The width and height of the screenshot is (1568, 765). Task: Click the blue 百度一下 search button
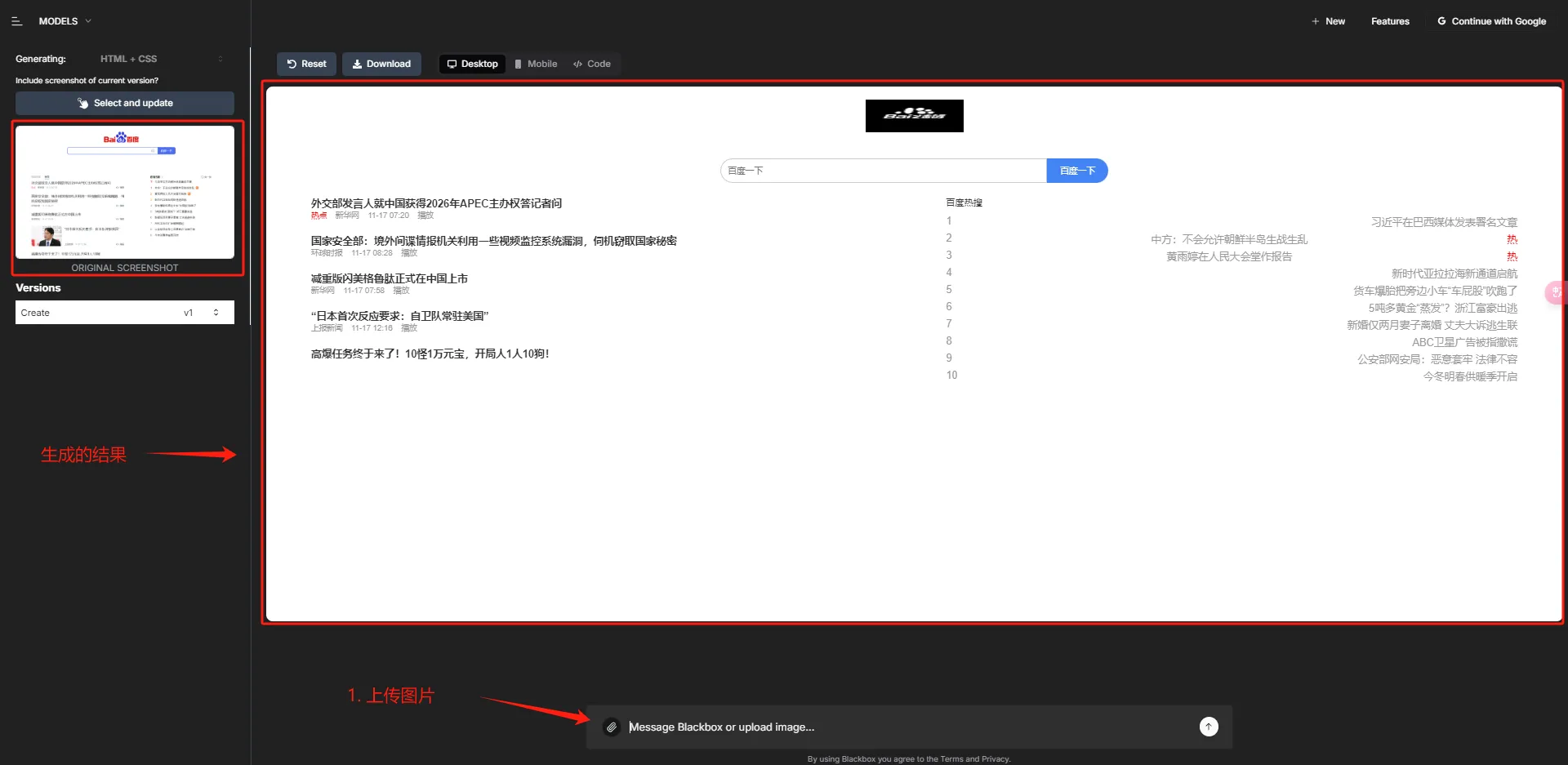[x=1076, y=171]
